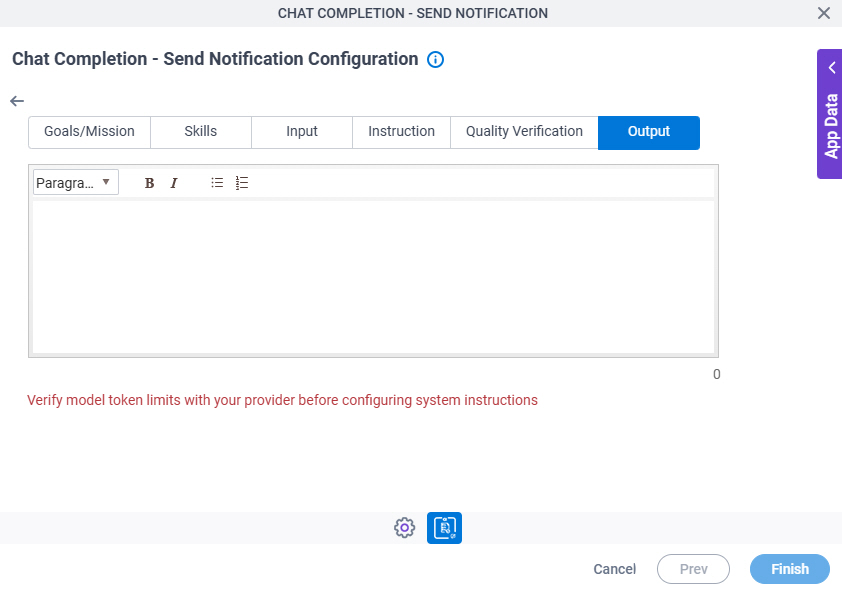Open the Input tab
Viewport: 842px width, 592px height.
pos(302,132)
